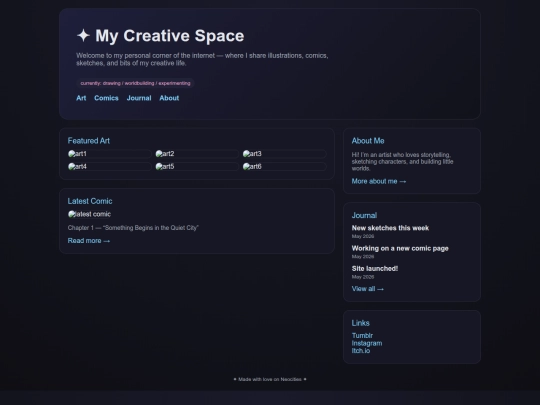
Task: Click the Links heading
Action: coord(361,323)
